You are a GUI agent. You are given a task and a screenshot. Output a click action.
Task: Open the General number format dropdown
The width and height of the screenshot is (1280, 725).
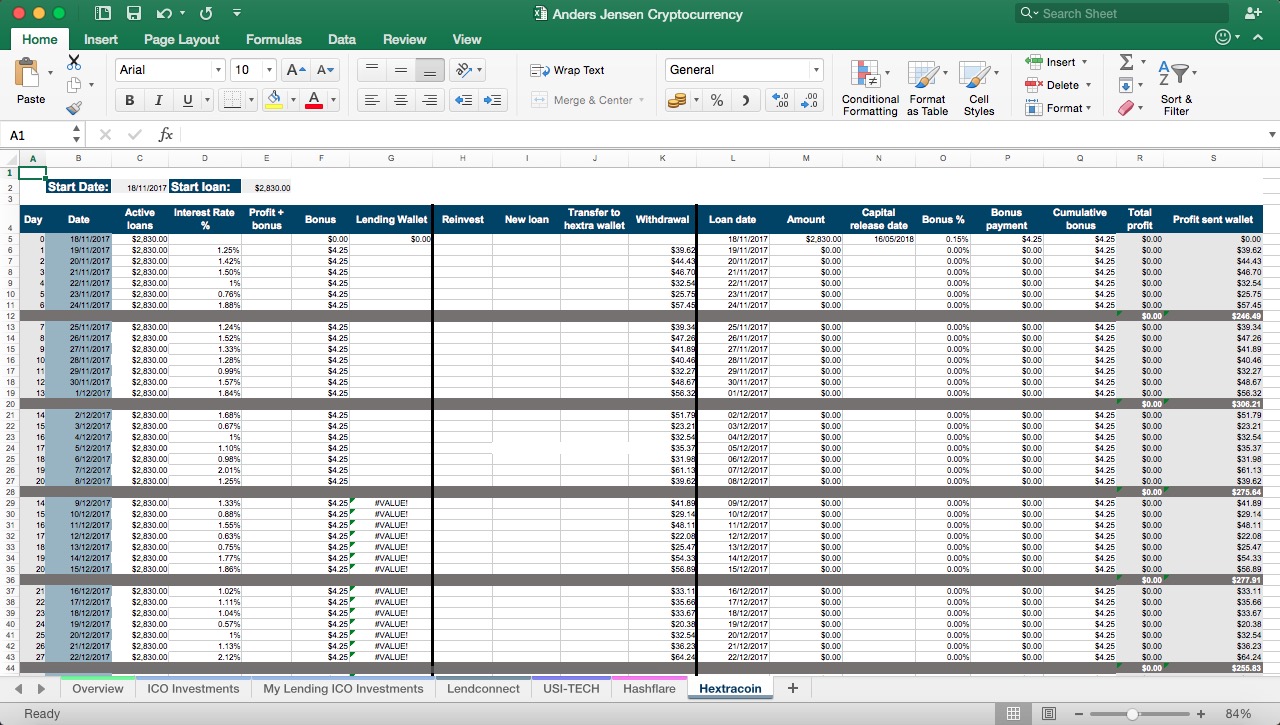tap(816, 70)
